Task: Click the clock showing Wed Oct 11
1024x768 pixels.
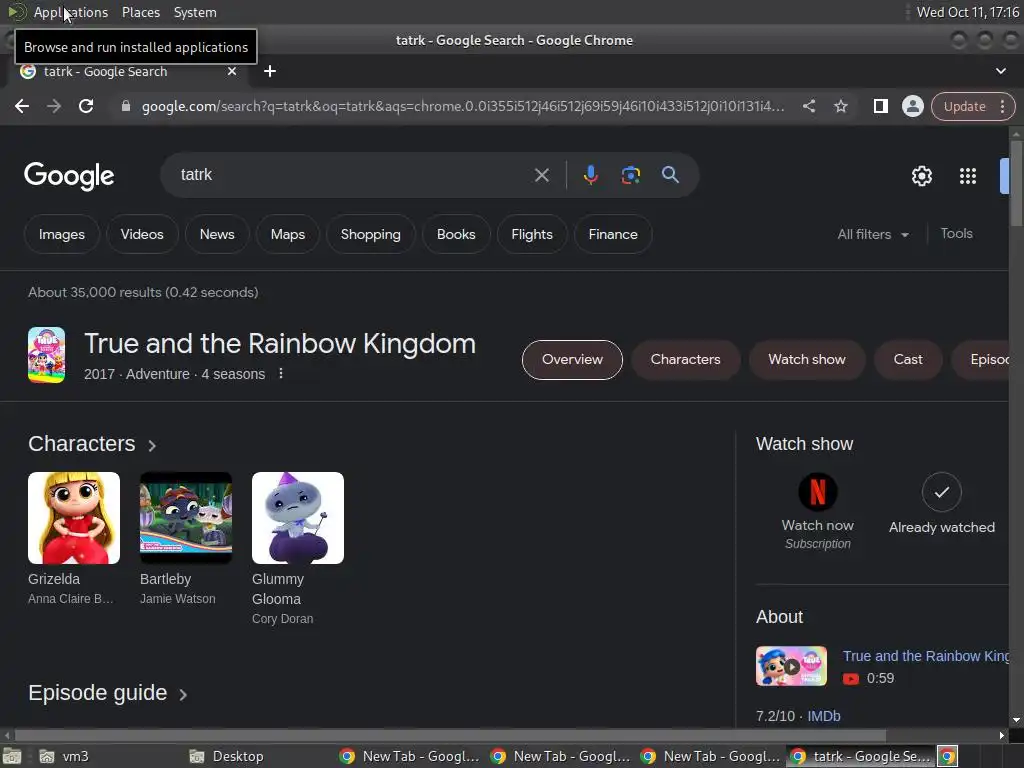Action: pyautogui.click(x=968, y=12)
